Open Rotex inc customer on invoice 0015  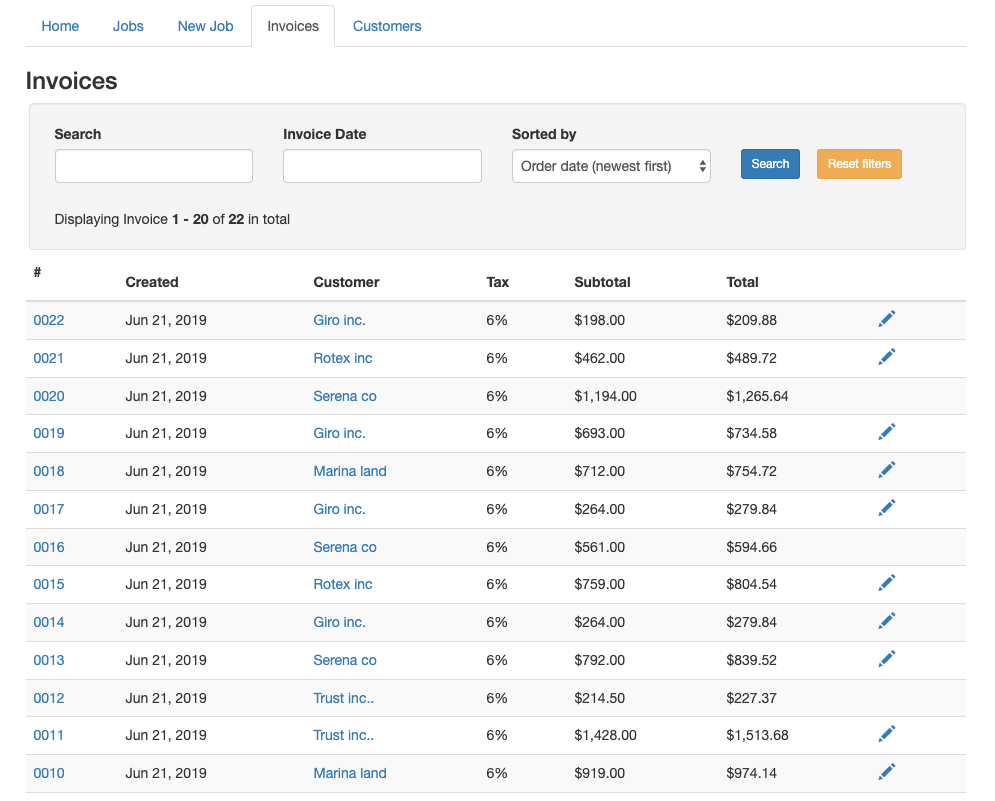343,584
